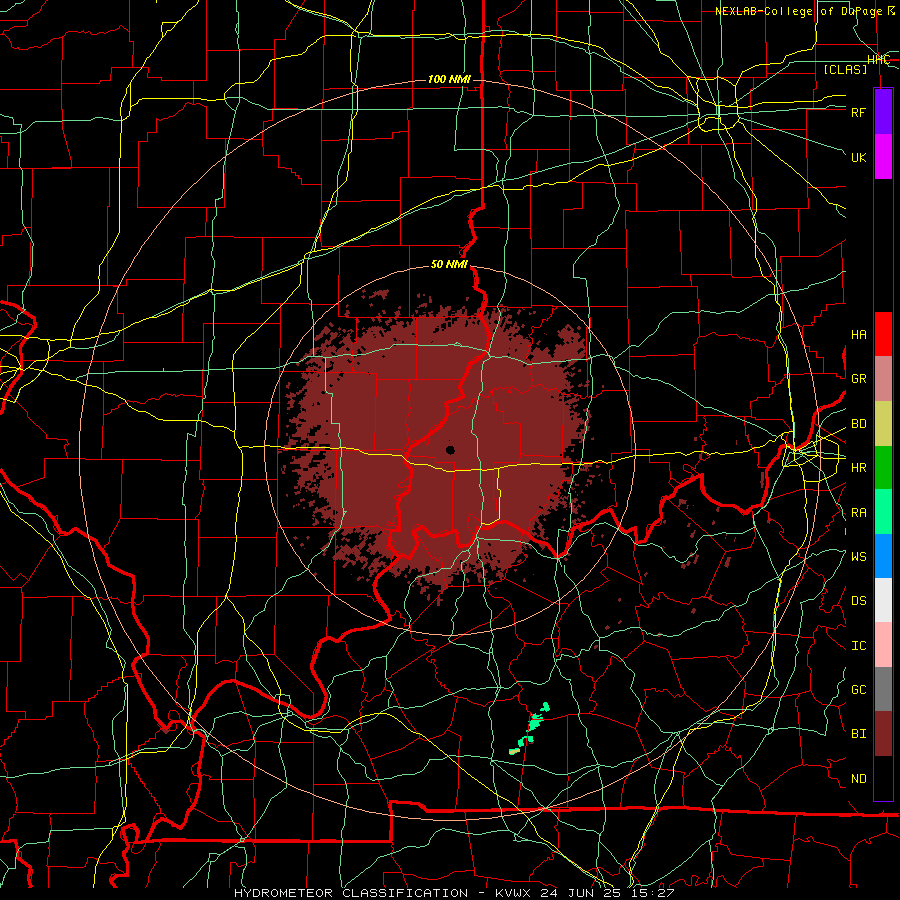This screenshot has width=900, height=900.
Task: Click the "100 NMI" range ring label
Action: [449, 79]
